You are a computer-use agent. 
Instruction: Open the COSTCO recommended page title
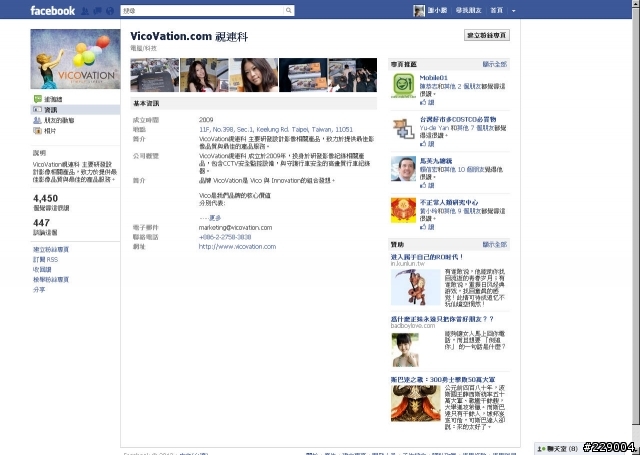coord(458,119)
